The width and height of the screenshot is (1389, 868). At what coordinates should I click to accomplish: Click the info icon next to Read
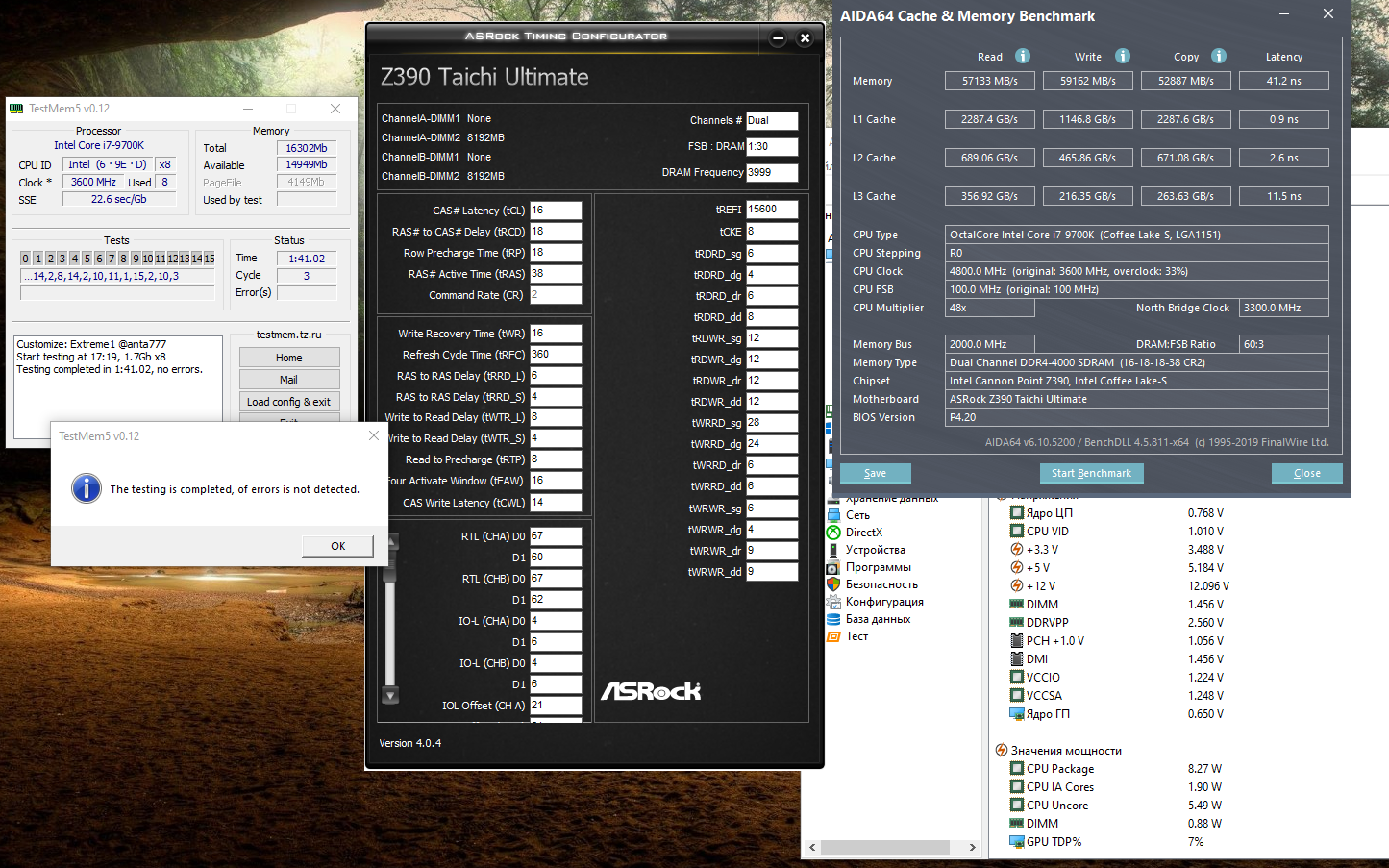point(1023,56)
